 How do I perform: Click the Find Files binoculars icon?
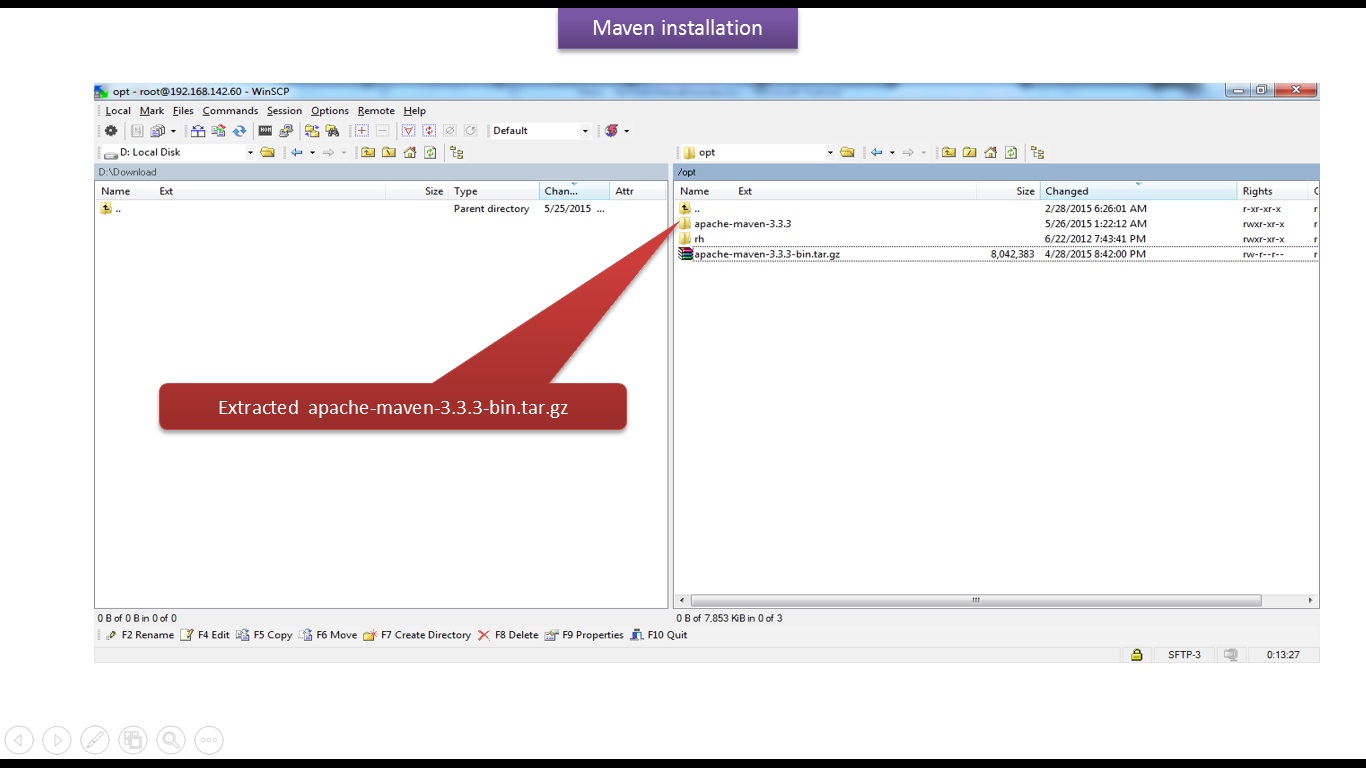click(x=333, y=131)
